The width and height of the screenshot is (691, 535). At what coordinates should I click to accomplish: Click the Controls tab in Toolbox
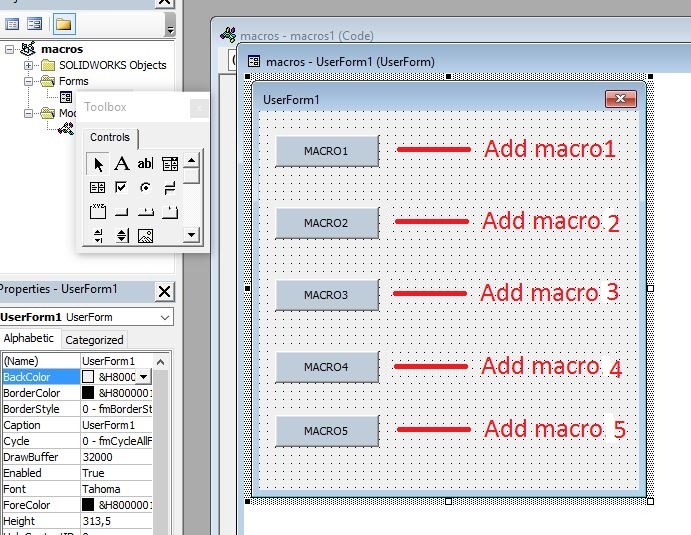(110, 137)
